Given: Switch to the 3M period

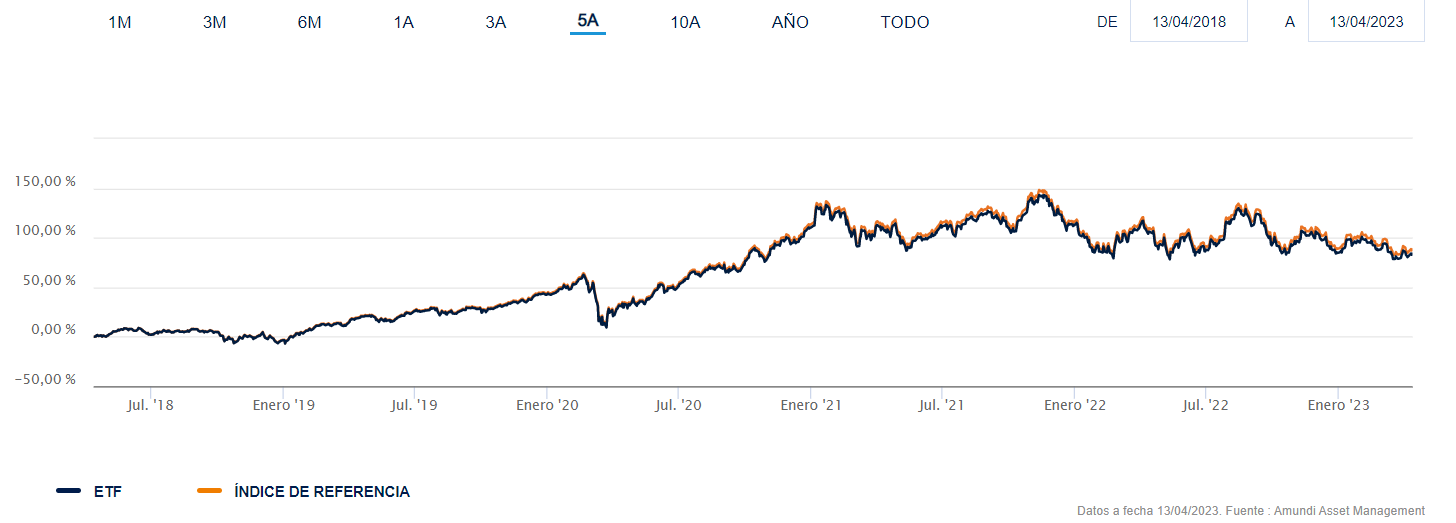Looking at the screenshot, I should tap(215, 22).
